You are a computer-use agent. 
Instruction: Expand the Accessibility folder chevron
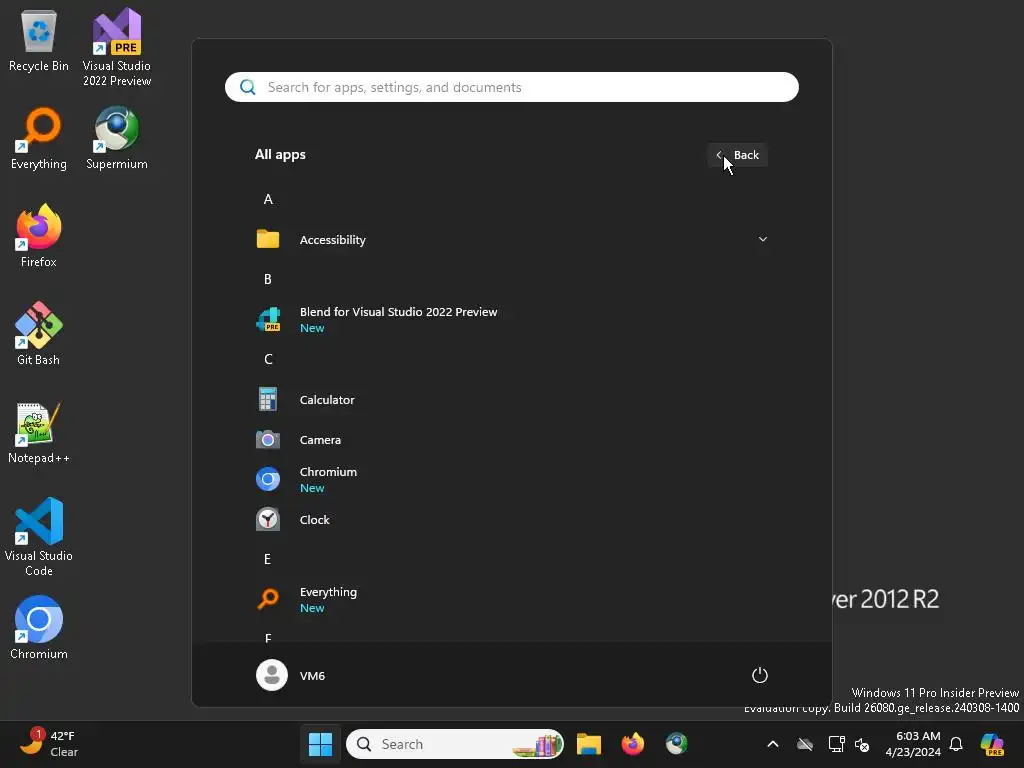pyautogui.click(x=762, y=240)
